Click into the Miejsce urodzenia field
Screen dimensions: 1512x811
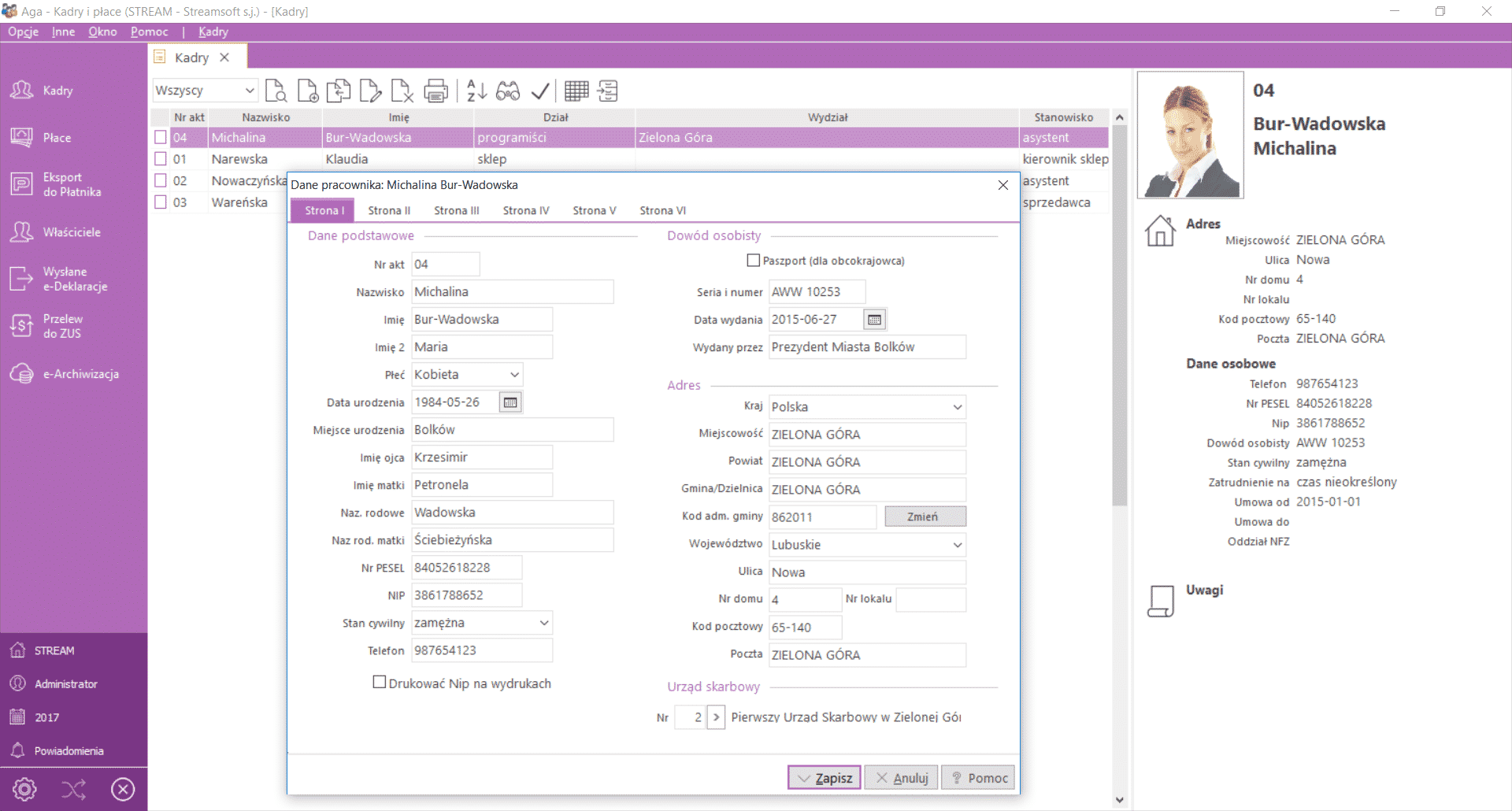pyautogui.click(x=512, y=430)
